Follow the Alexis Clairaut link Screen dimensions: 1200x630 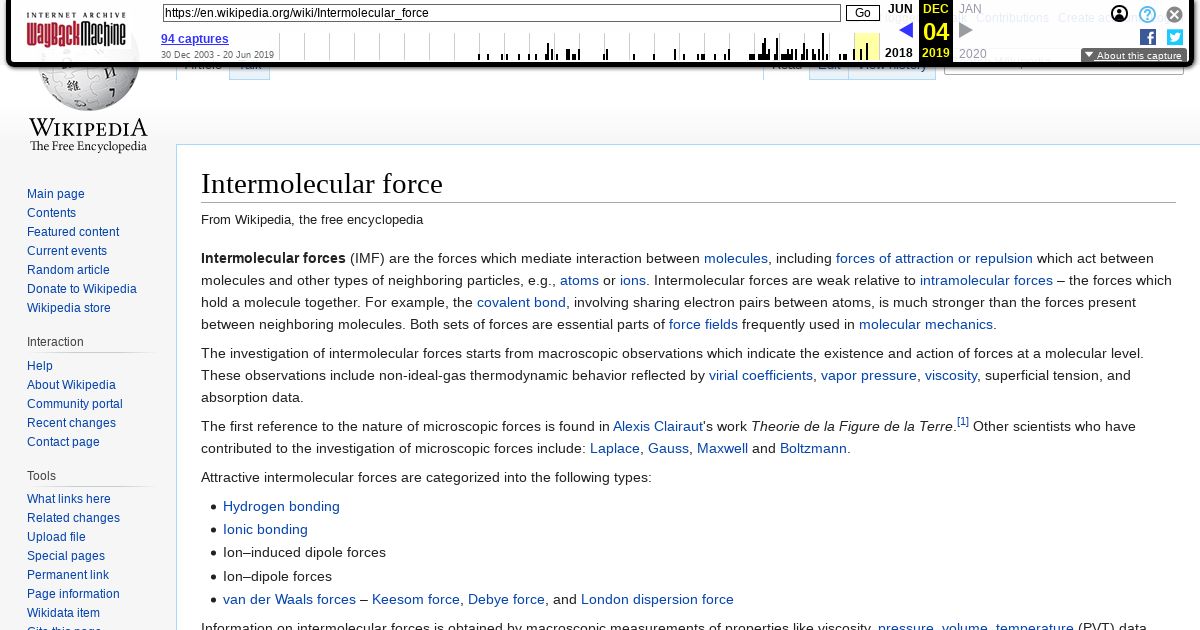coord(658,426)
